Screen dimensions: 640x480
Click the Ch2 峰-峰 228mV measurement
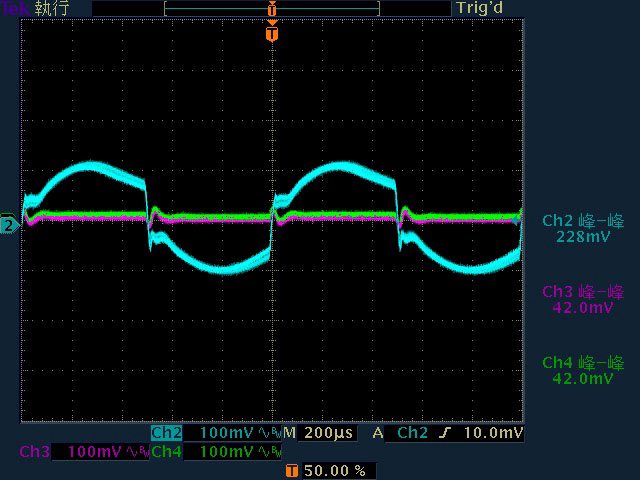click(x=583, y=229)
